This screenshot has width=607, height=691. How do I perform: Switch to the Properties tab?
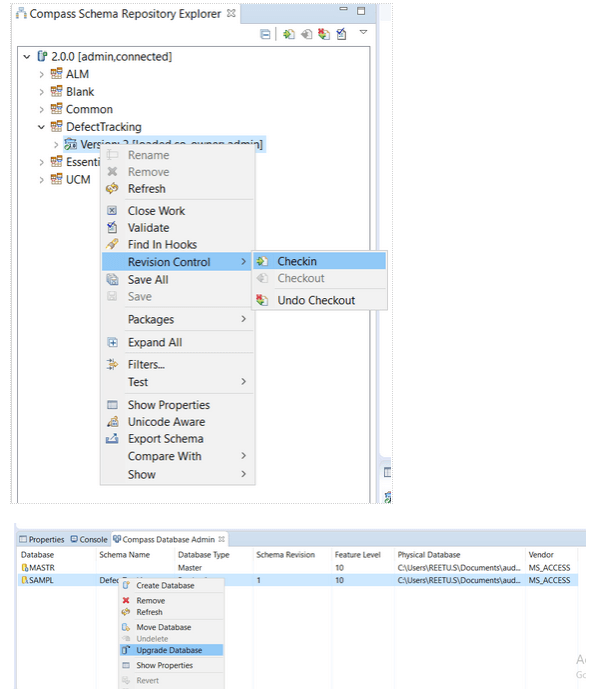pos(42,539)
